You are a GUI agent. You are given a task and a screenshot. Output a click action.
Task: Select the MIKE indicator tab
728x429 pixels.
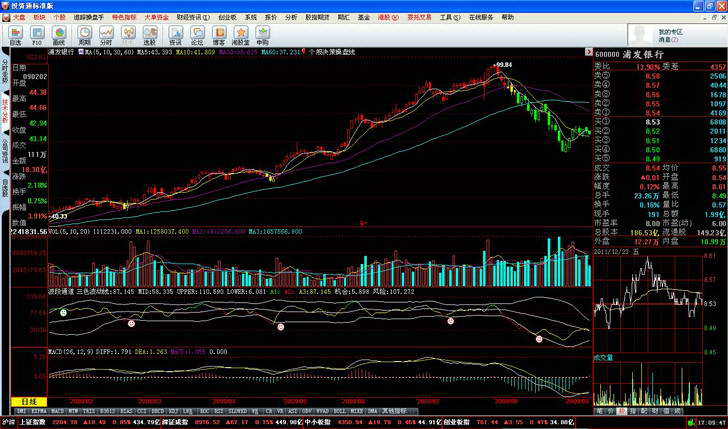tap(357, 411)
